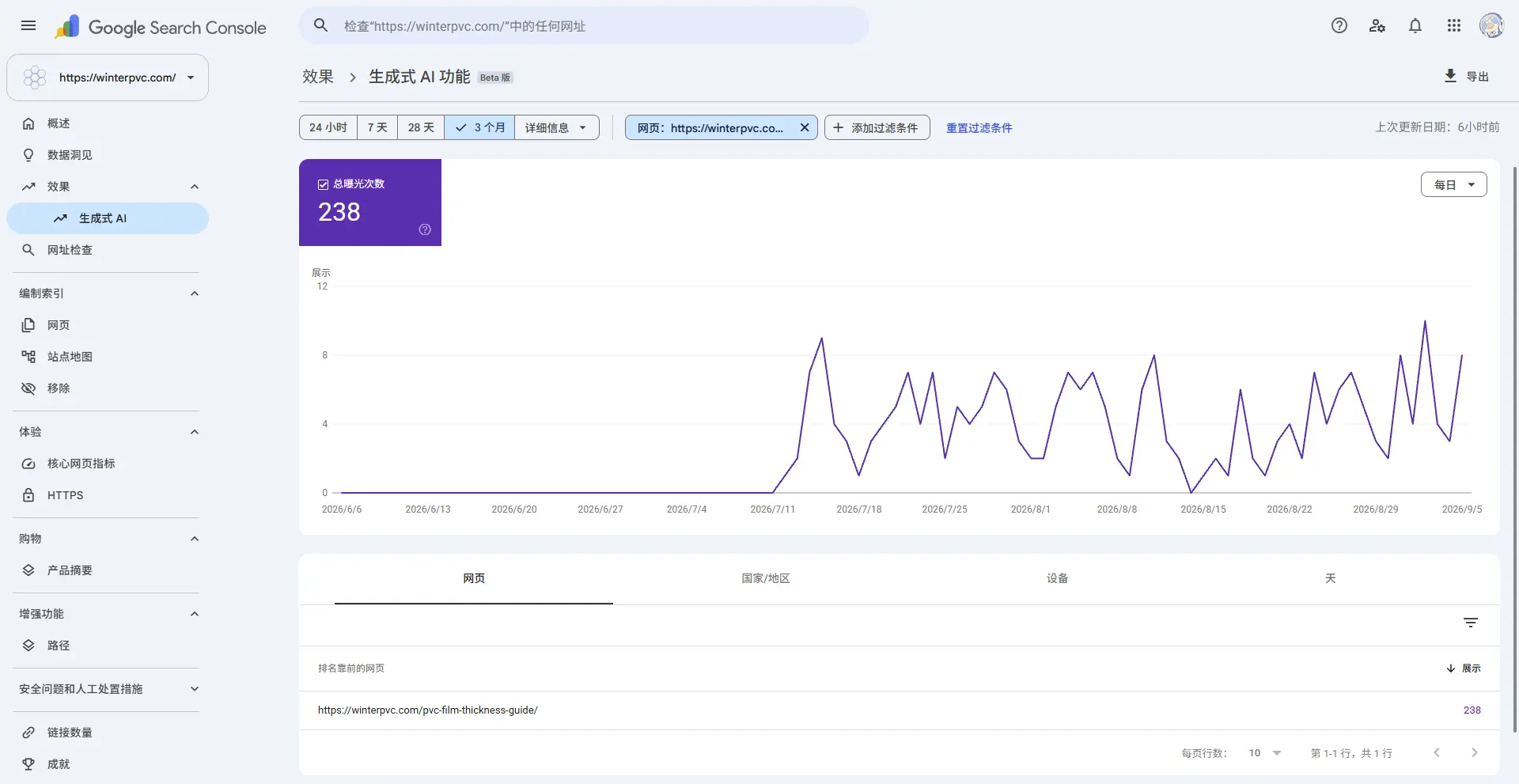Sort by the 展示 column header
Screen dimensions: 1519x784
pos(1464,668)
